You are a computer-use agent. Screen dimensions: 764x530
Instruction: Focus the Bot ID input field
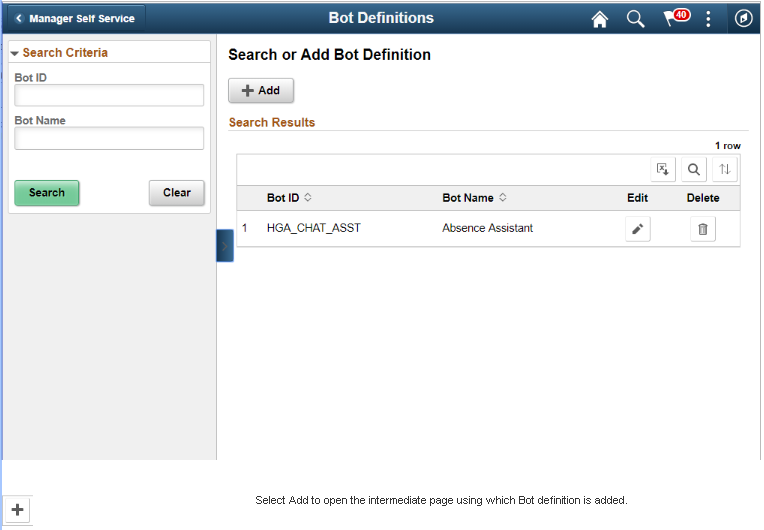[x=109, y=95]
